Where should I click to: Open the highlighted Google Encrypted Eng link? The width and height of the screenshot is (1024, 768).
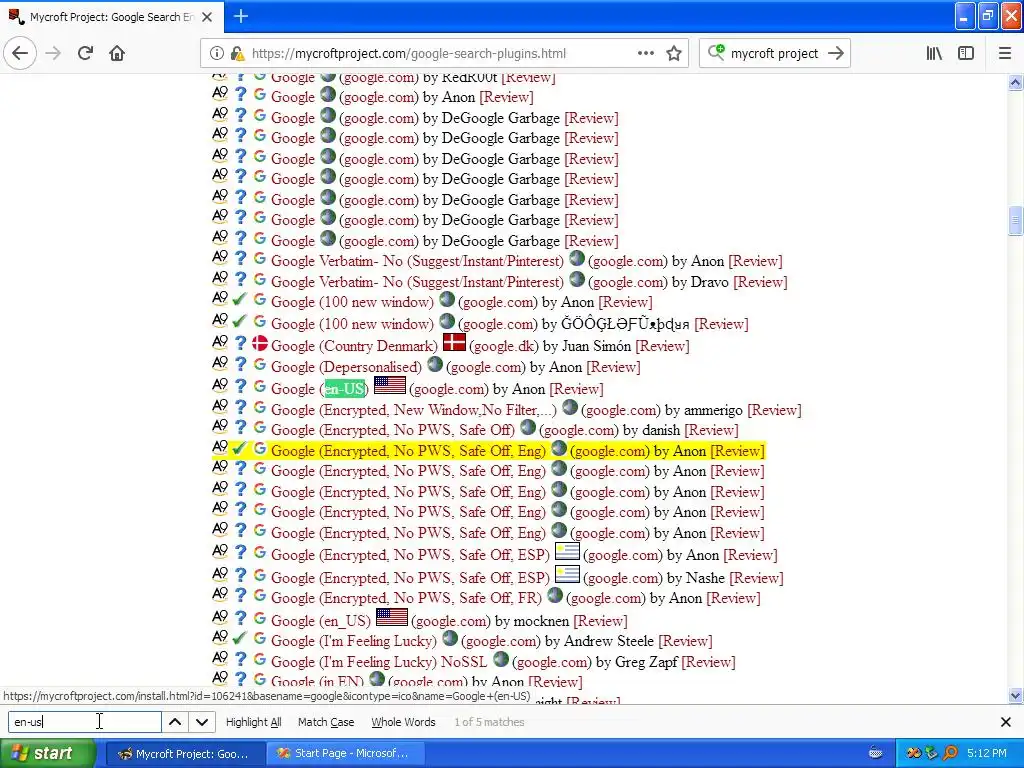coord(408,451)
